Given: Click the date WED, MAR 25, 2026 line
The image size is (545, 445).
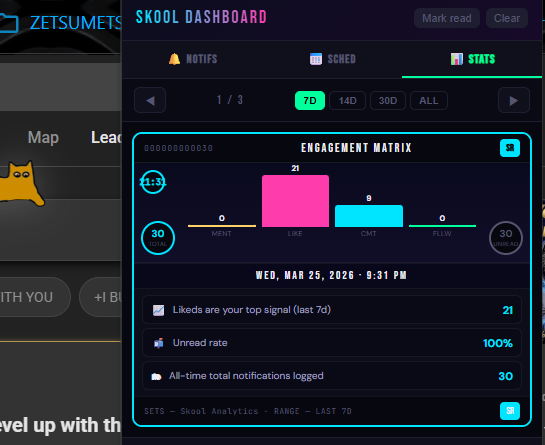Looking at the screenshot, I should pyautogui.click(x=331, y=275).
